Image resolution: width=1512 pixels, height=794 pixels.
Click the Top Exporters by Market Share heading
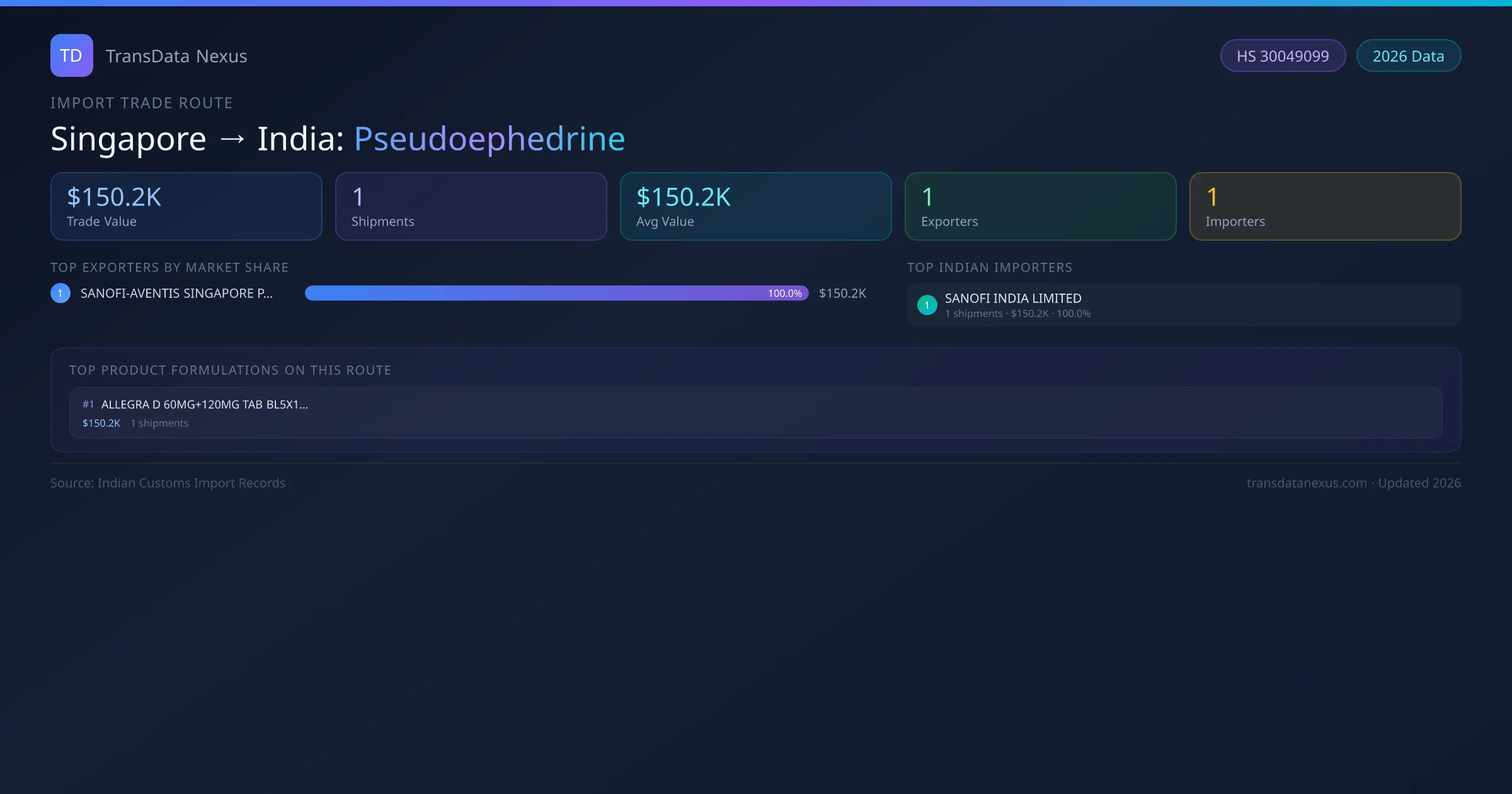tap(169, 267)
